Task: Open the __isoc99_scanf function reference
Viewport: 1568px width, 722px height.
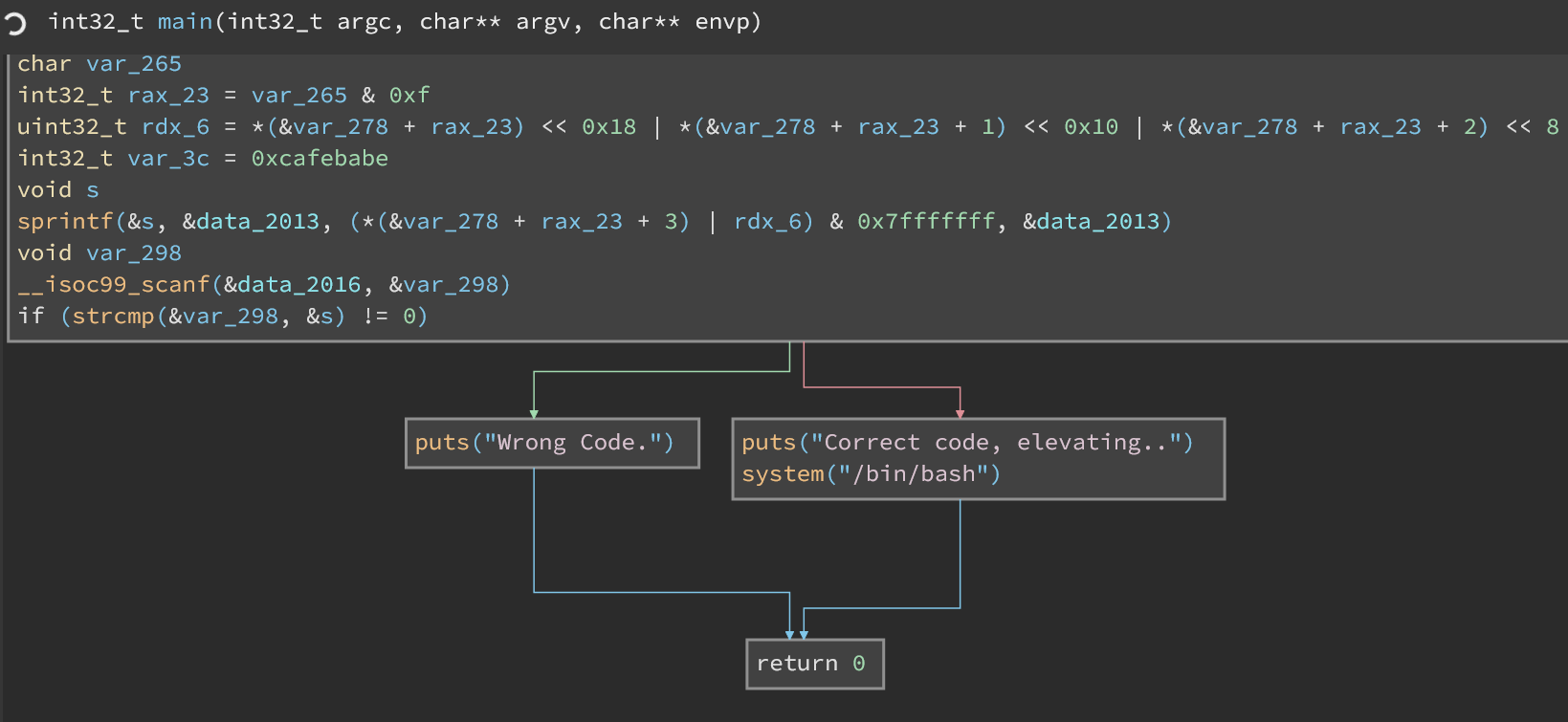Action: (x=113, y=285)
